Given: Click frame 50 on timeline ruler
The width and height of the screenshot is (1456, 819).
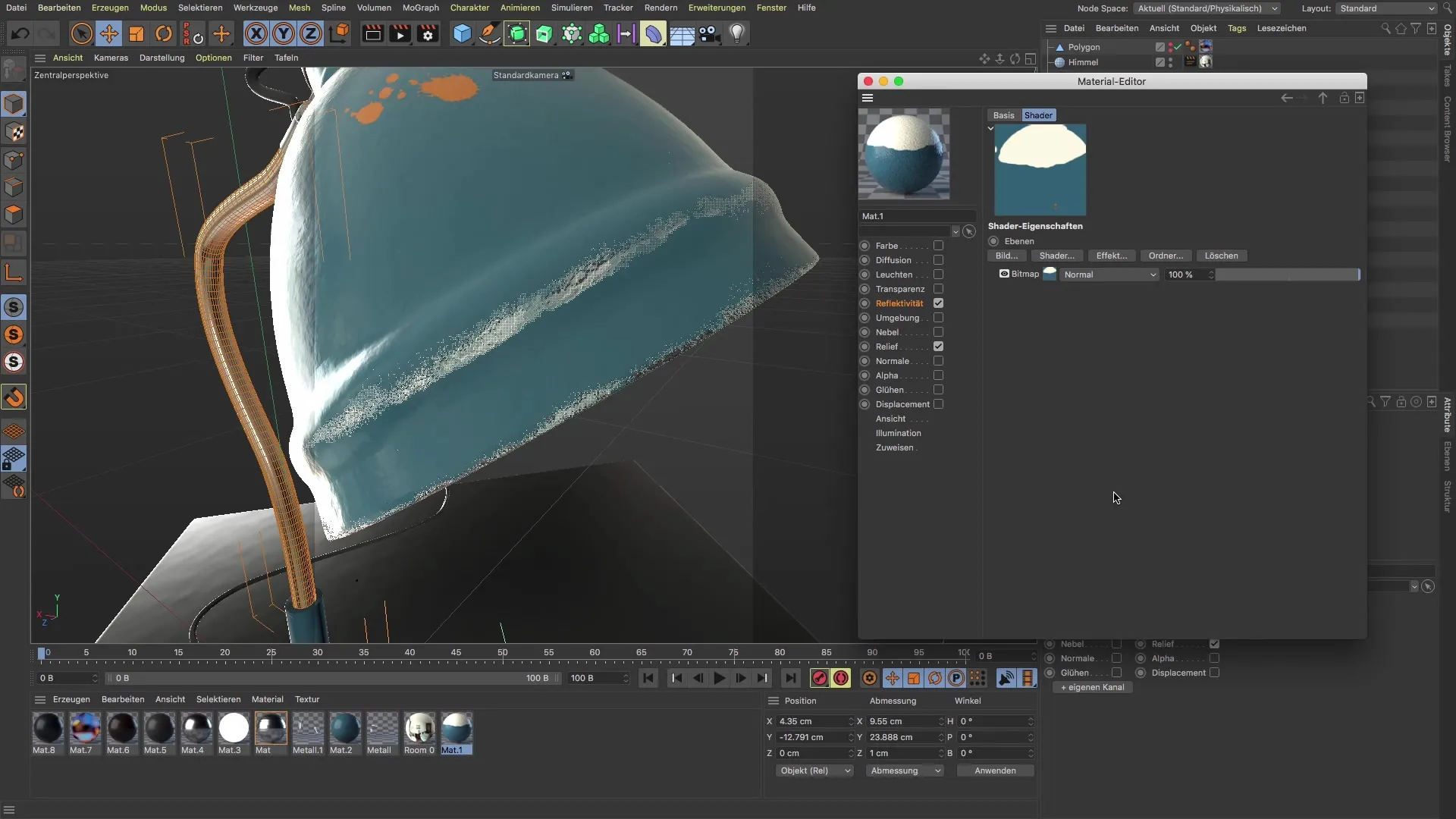Looking at the screenshot, I should (x=502, y=653).
